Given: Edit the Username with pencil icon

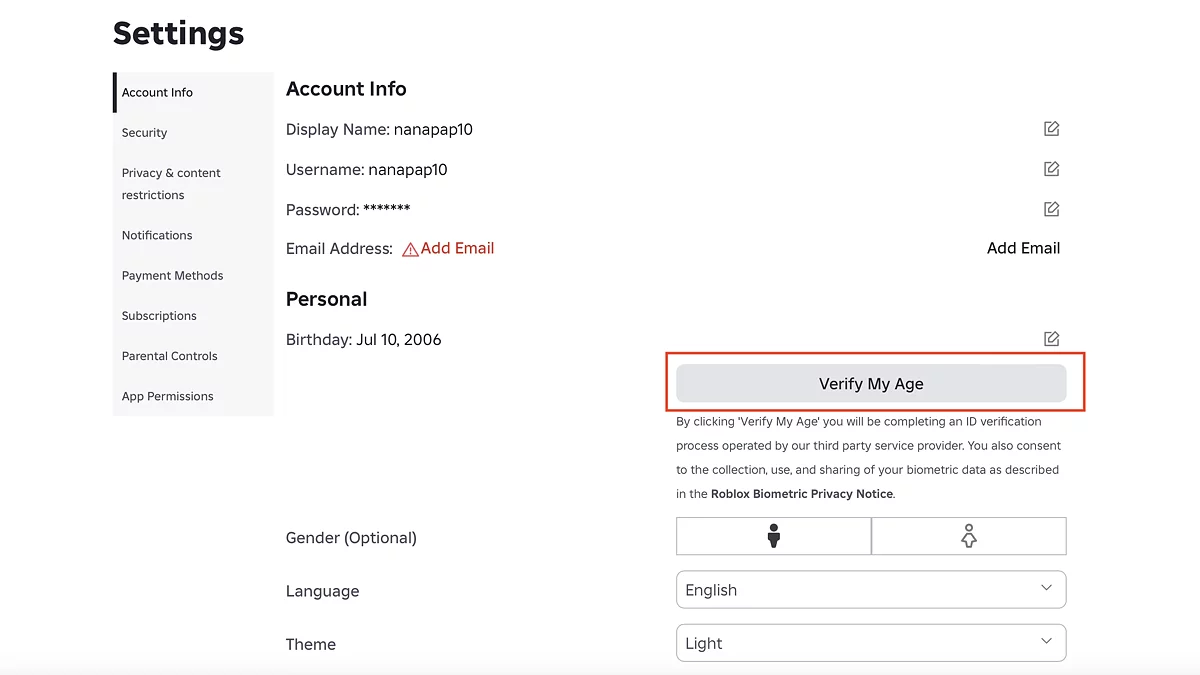Looking at the screenshot, I should point(1051,169).
